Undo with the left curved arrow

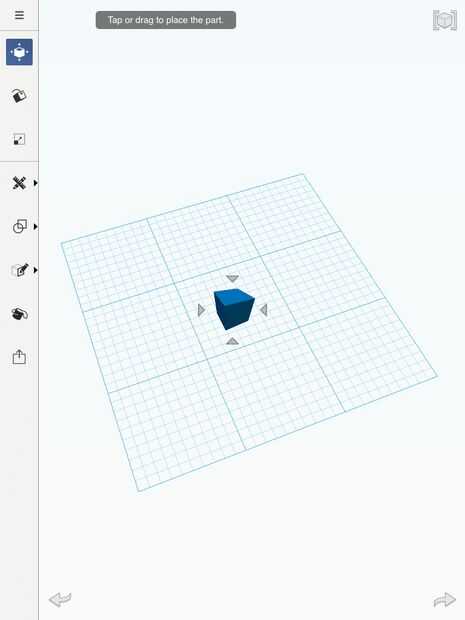pos(60,599)
